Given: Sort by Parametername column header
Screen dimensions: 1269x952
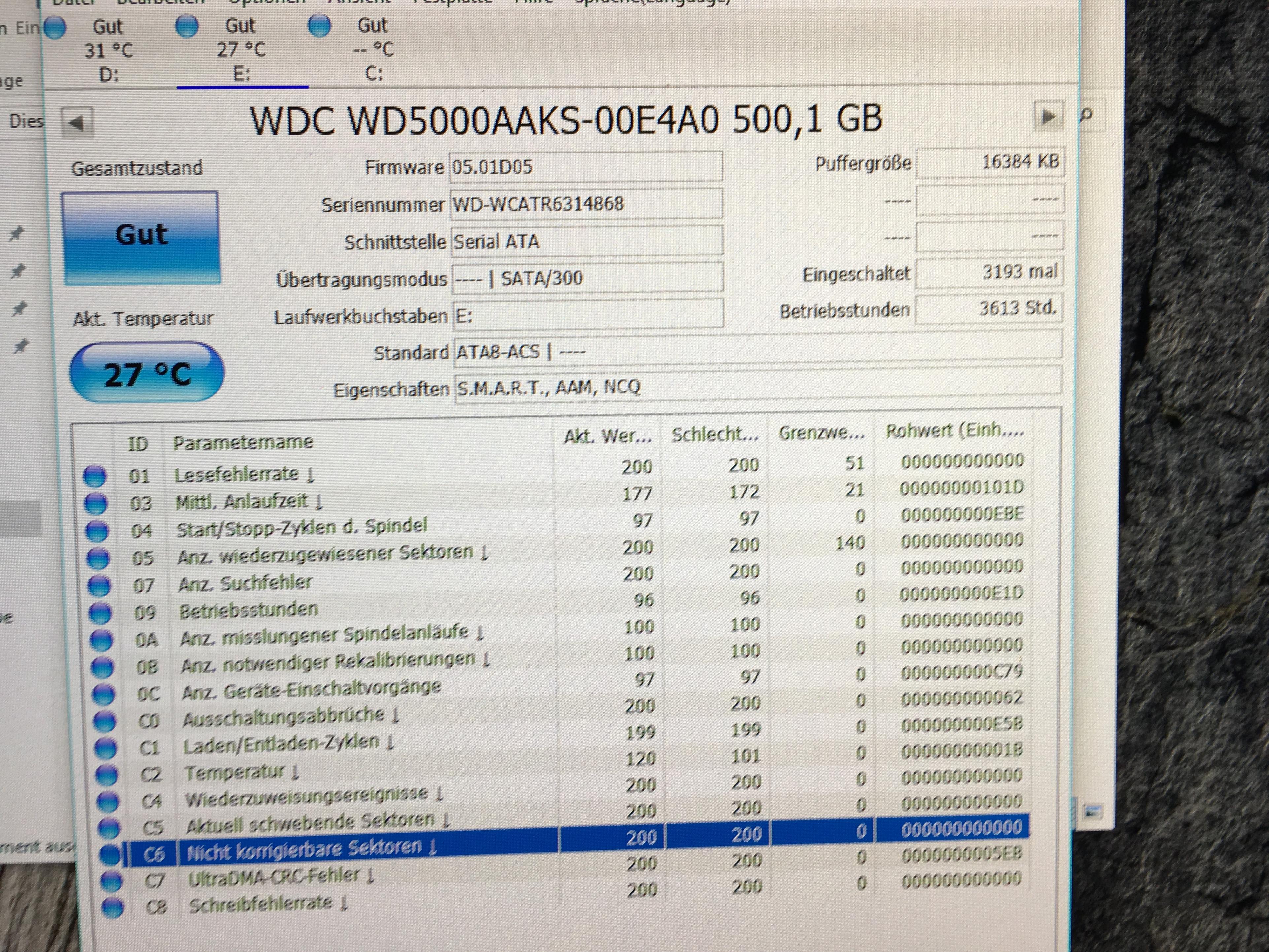Looking at the screenshot, I should 244,442.
